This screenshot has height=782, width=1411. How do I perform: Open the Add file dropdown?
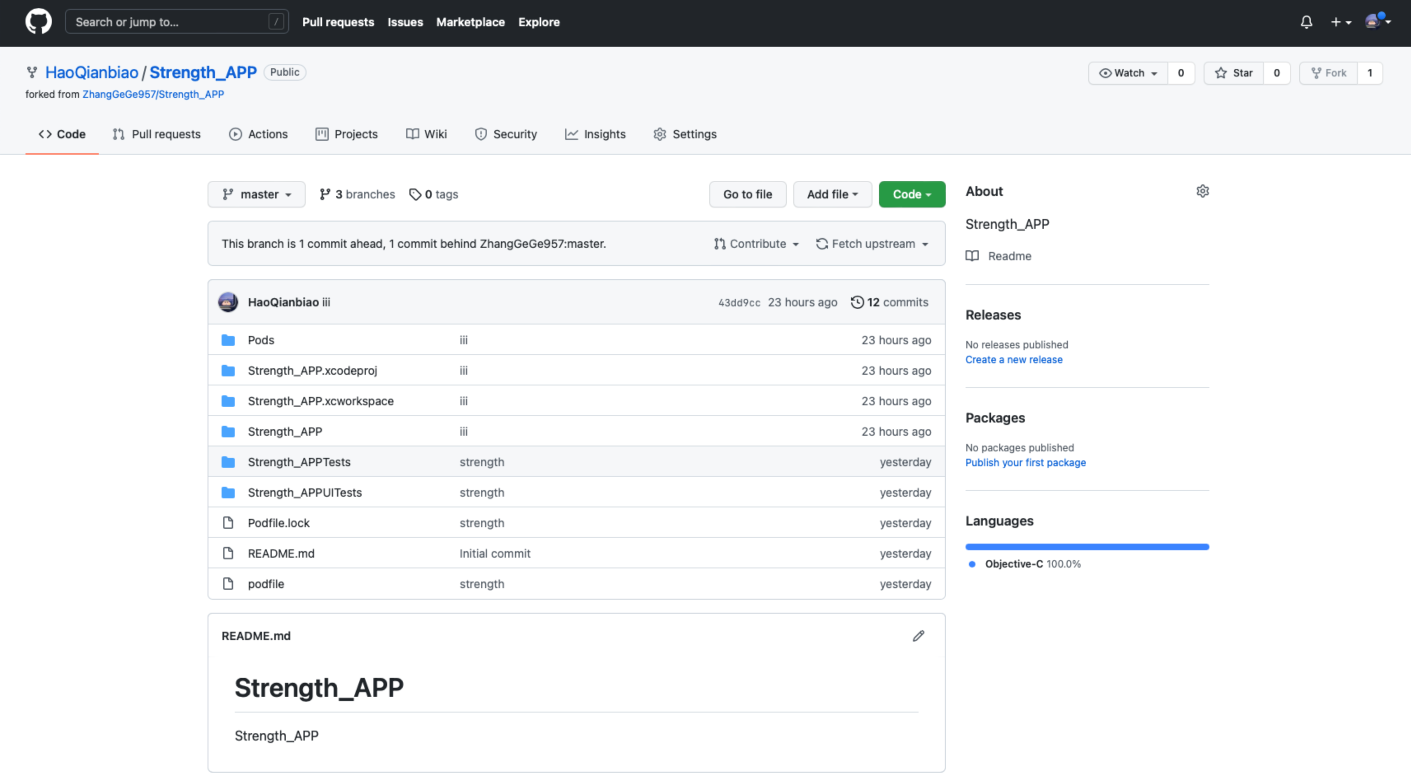coord(833,194)
